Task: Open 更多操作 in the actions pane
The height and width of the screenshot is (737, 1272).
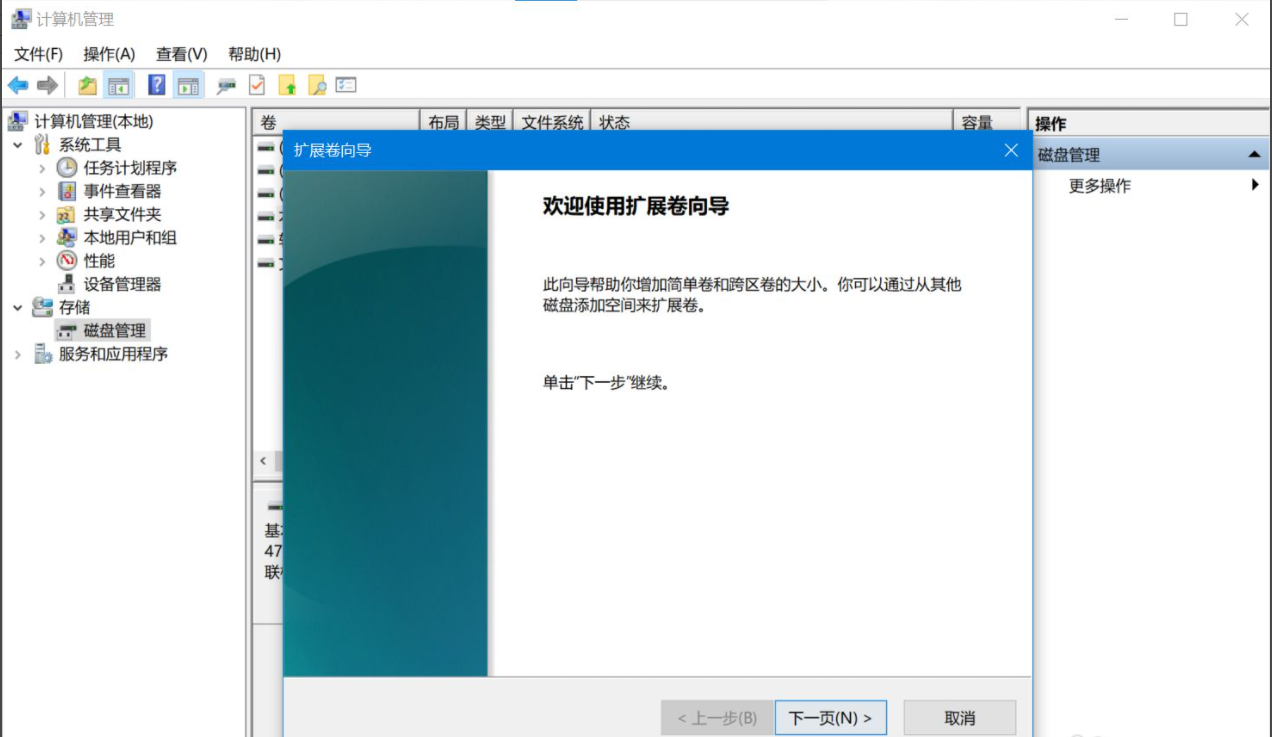Action: tap(1100, 186)
